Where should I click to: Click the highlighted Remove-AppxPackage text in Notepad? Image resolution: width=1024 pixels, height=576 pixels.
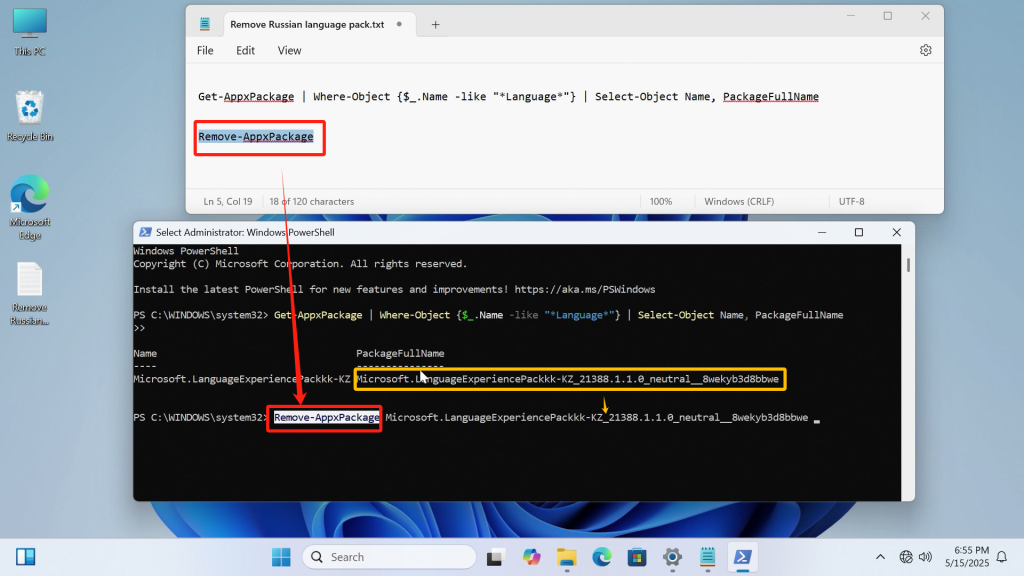pyautogui.click(x=256, y=136)
